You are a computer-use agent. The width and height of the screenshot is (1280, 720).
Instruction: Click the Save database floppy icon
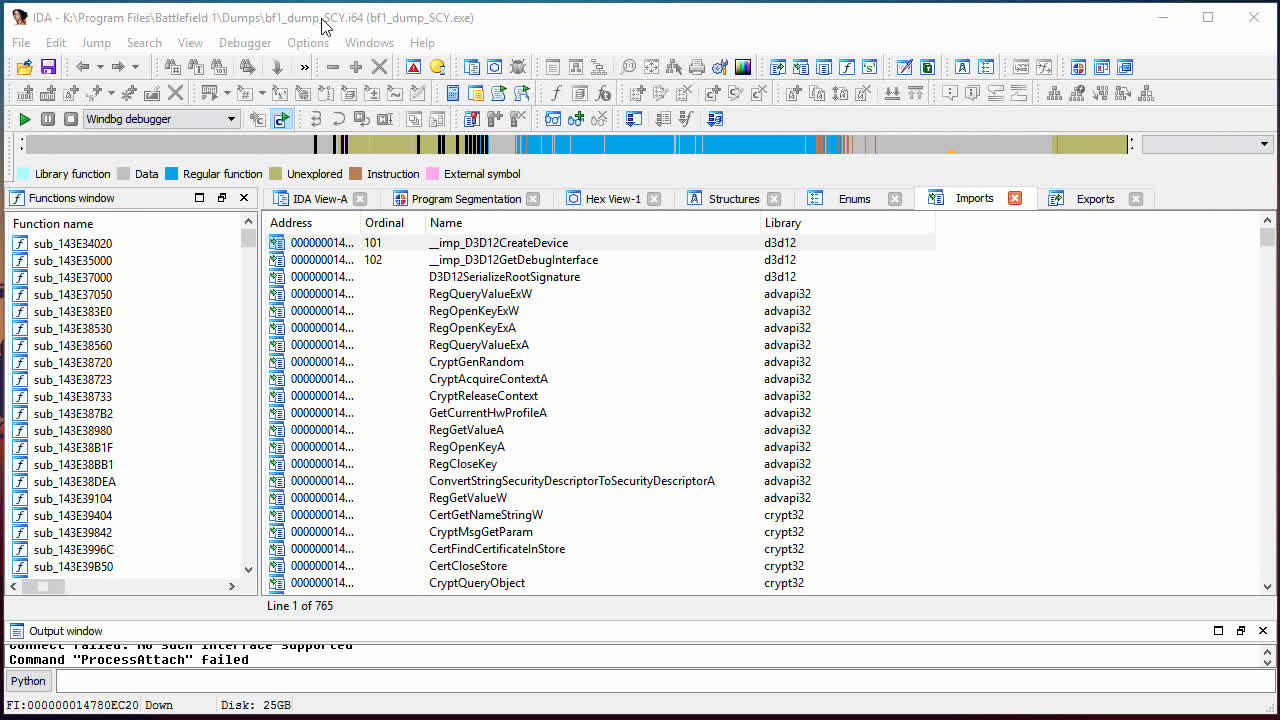tap(47, 67)
